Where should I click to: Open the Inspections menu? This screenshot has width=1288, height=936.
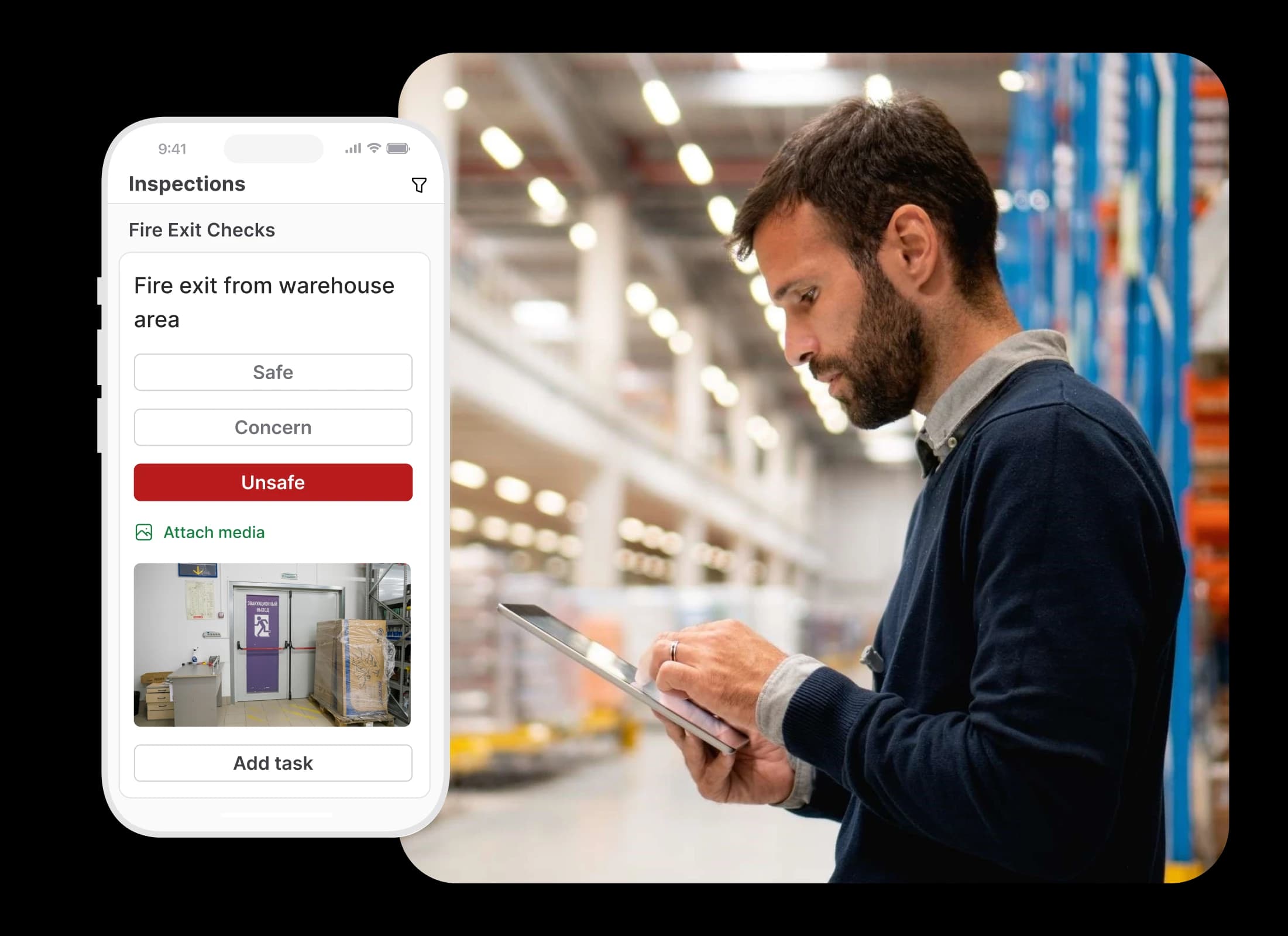point(186,184)
